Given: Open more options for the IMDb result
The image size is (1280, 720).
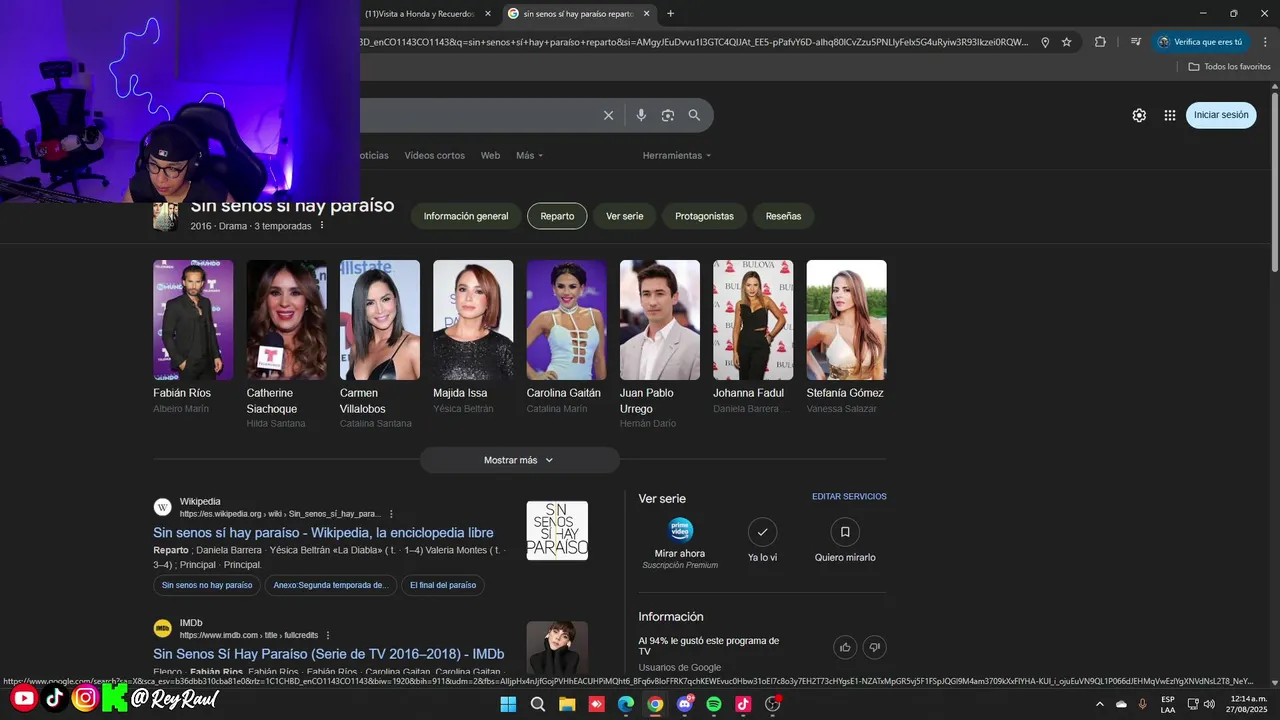Looking at the screenshot, I should (327, 635).
